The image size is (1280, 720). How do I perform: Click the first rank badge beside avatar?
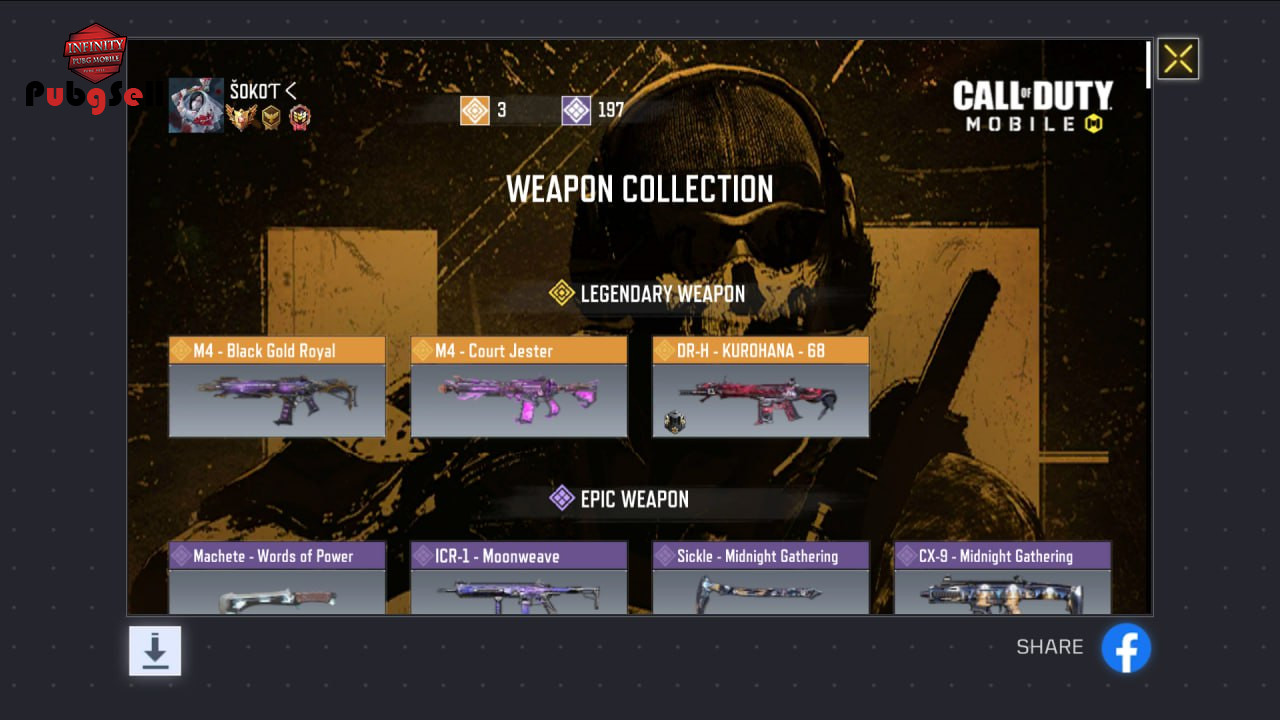pyautogui.click(x=241, y=118)
